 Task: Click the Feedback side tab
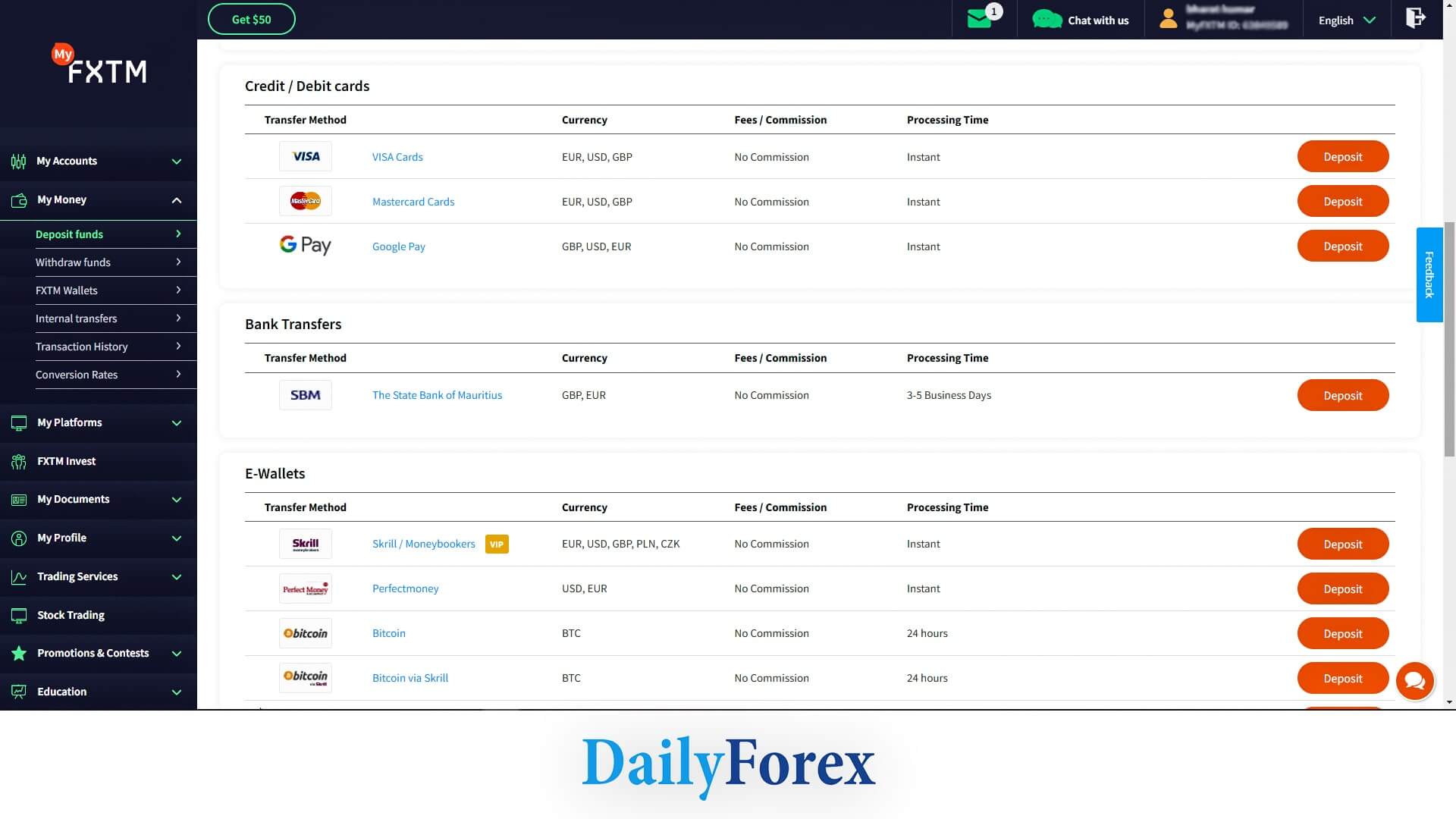pyautogui.click(x=1429, y=275)
